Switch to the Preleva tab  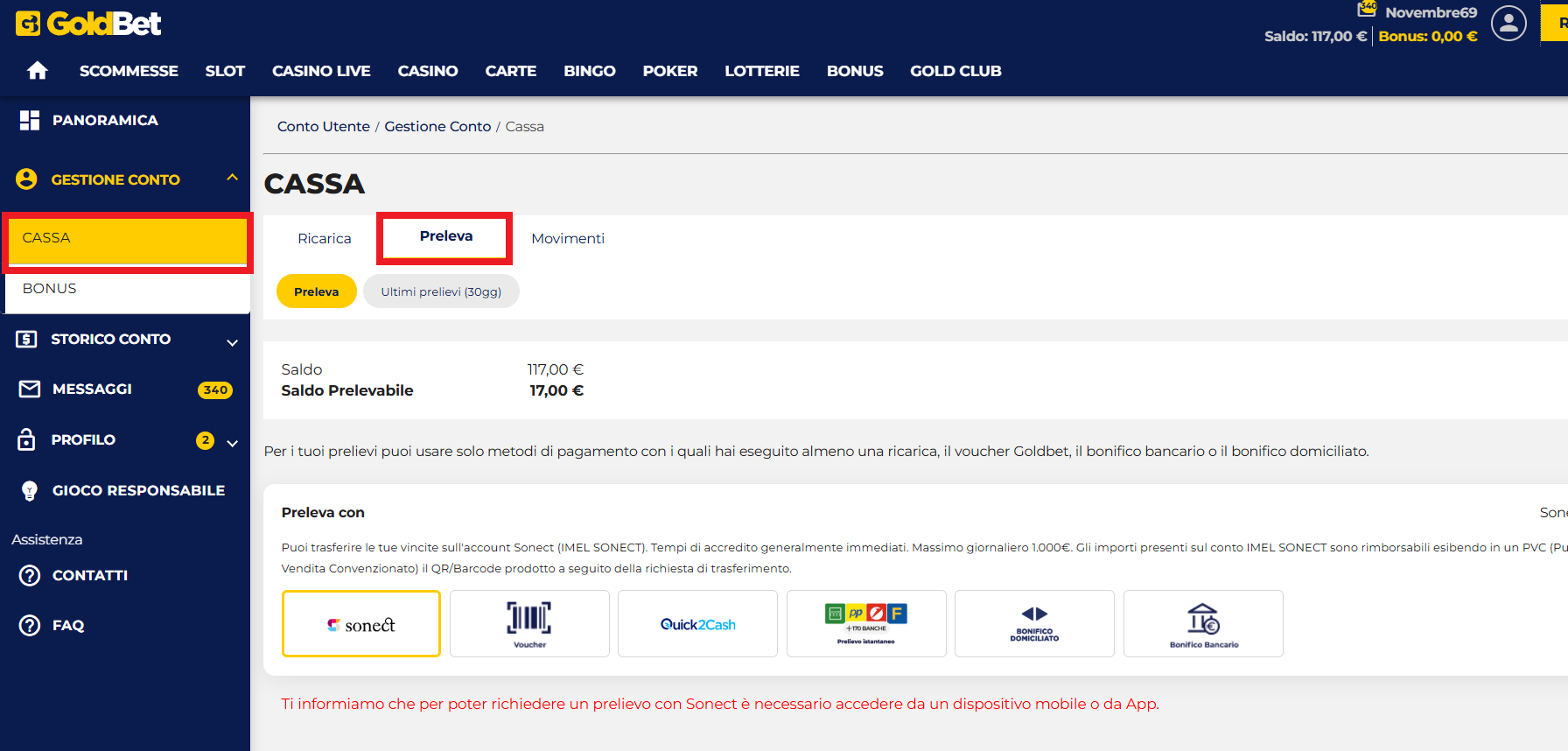click(446, 236)
